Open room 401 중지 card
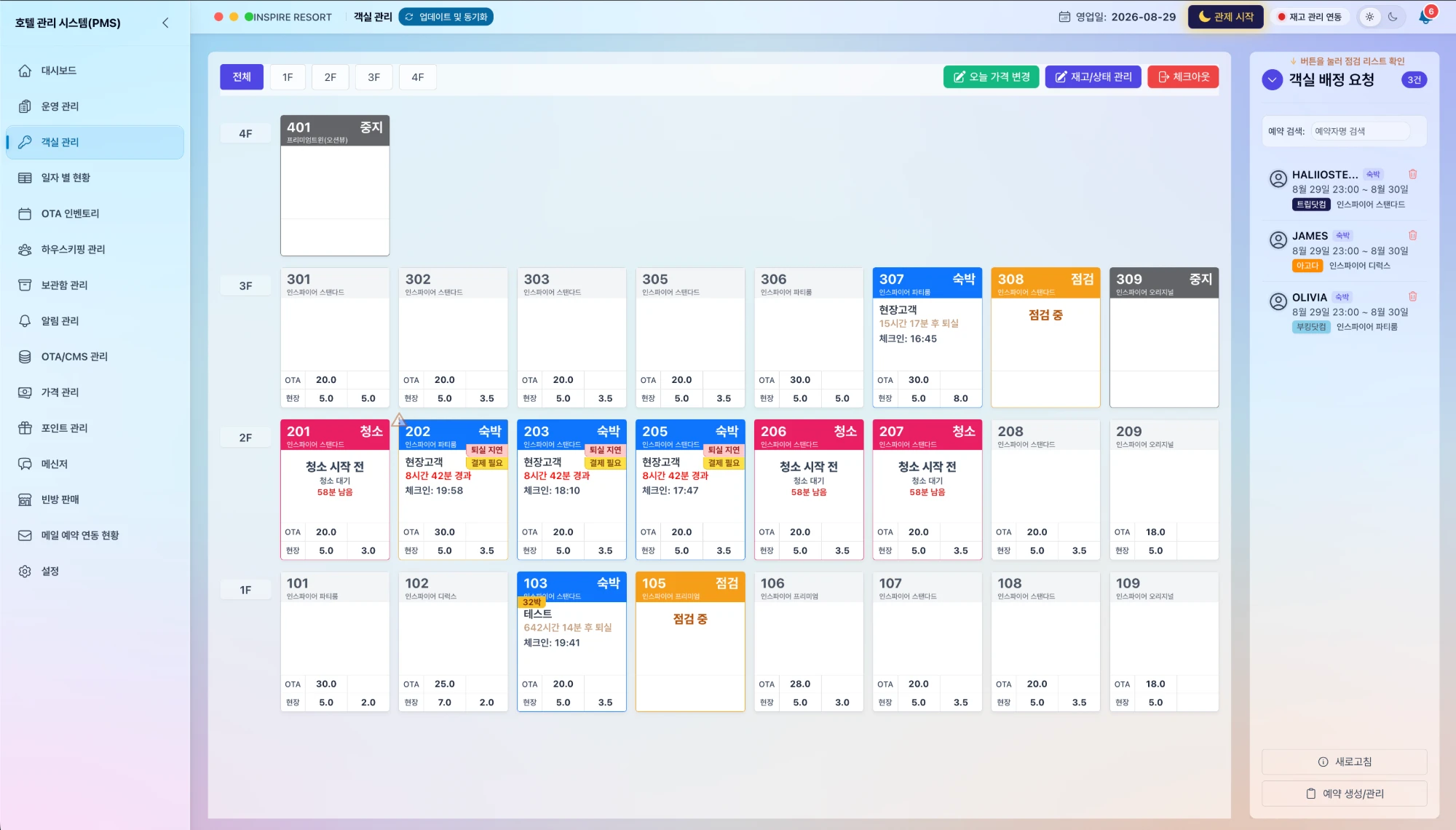Image resolution: width=1456 pixels, height=830 pixels. (x=335, y=186)
